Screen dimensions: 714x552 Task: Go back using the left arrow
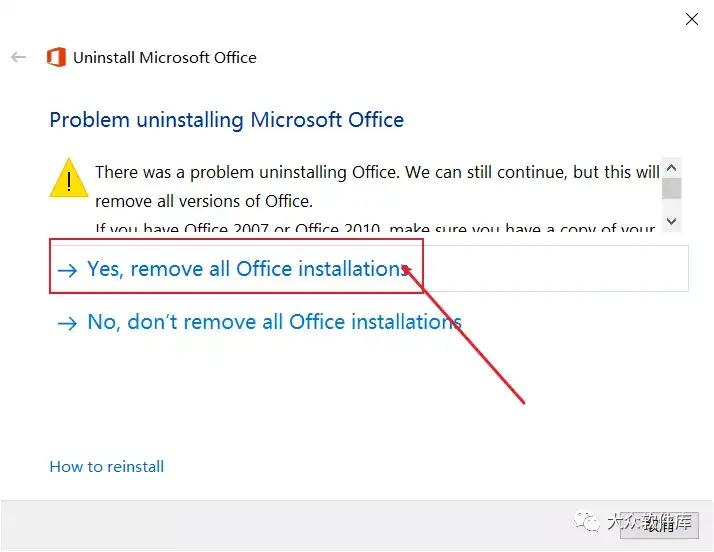(19, 57)
